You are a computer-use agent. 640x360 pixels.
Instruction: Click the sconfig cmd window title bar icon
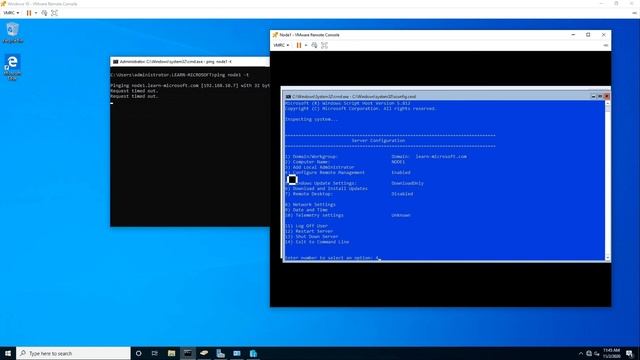click(289, 97)
